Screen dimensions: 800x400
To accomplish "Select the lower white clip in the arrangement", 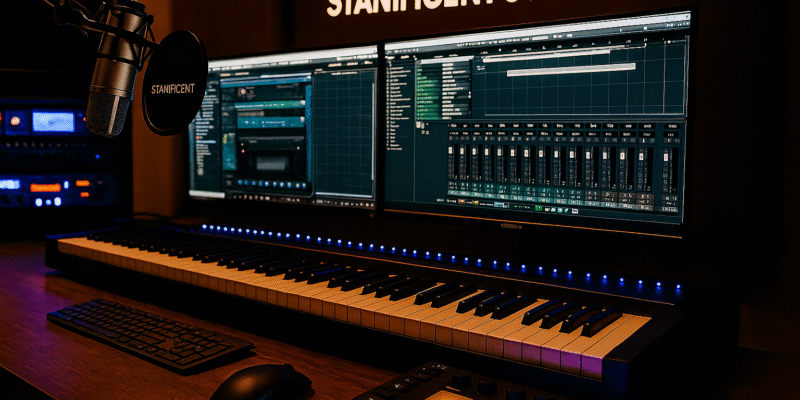I will pyautogui.click(x=571, y=69).
